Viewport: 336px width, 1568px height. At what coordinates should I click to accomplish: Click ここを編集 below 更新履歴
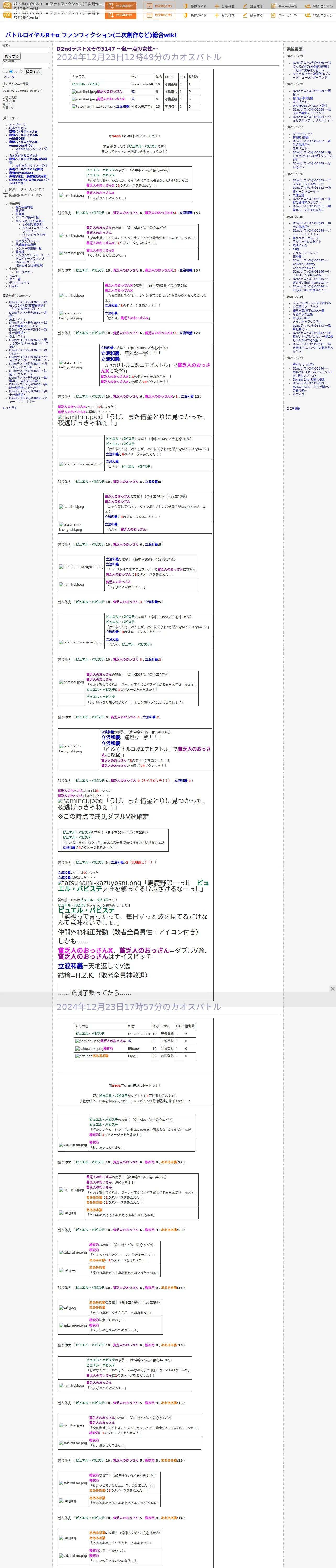pyautogui.click(x=293, y=408)
